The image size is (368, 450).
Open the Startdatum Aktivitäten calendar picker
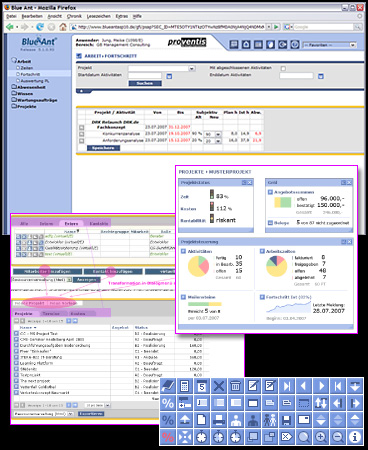pyautogui.click(x=169, y=76)
